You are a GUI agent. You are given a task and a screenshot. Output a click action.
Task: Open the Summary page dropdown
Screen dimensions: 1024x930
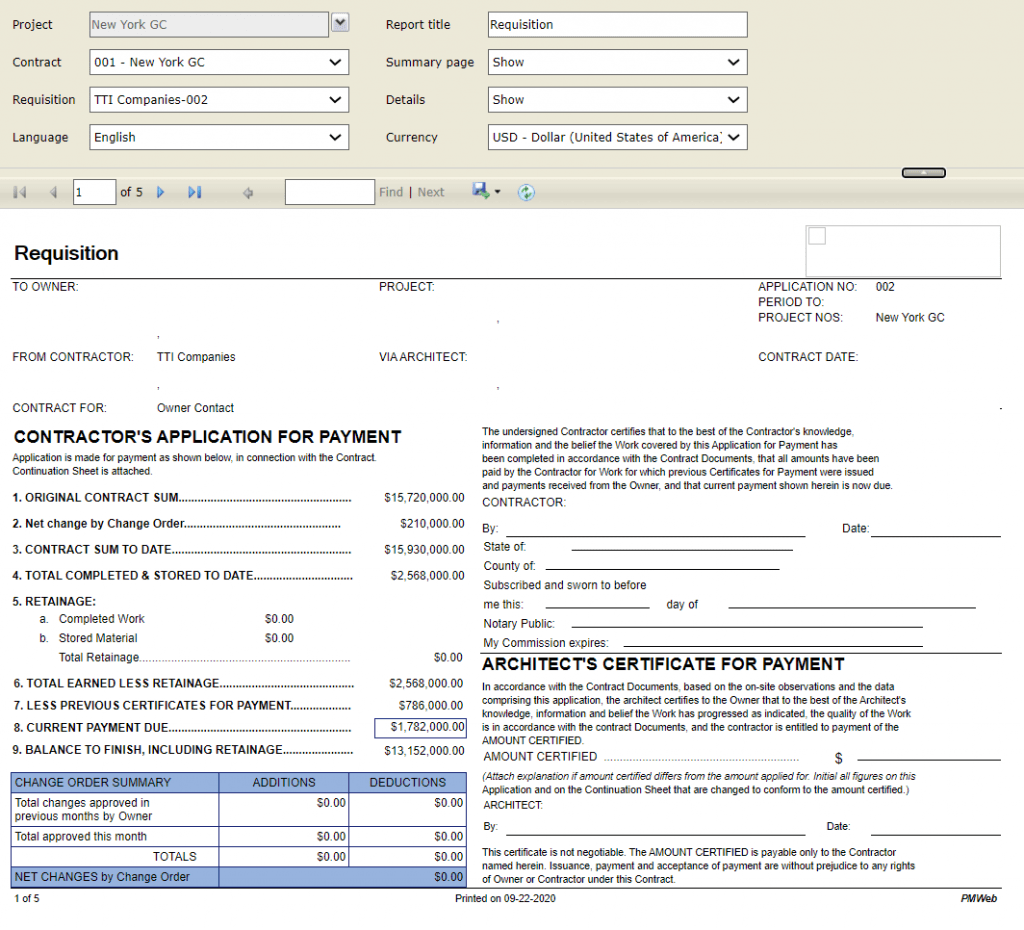pos(617,62)
